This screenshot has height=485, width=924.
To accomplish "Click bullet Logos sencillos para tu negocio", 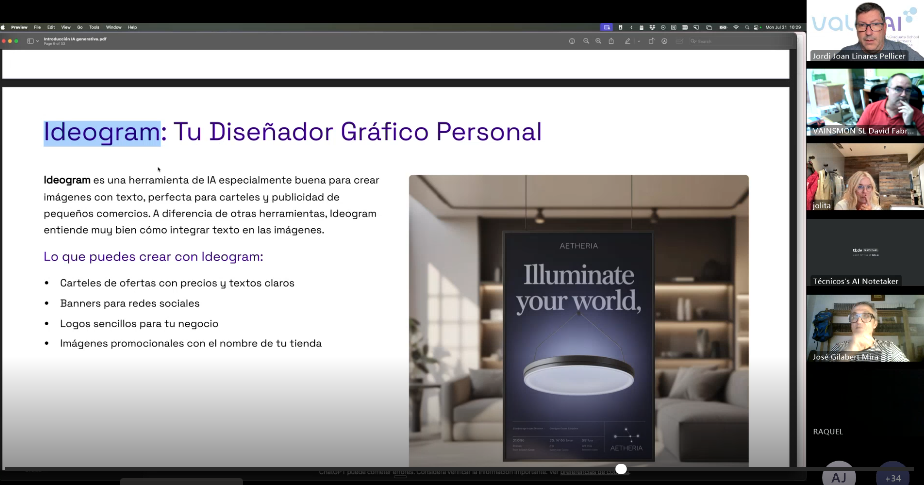I will click(139, 324).
